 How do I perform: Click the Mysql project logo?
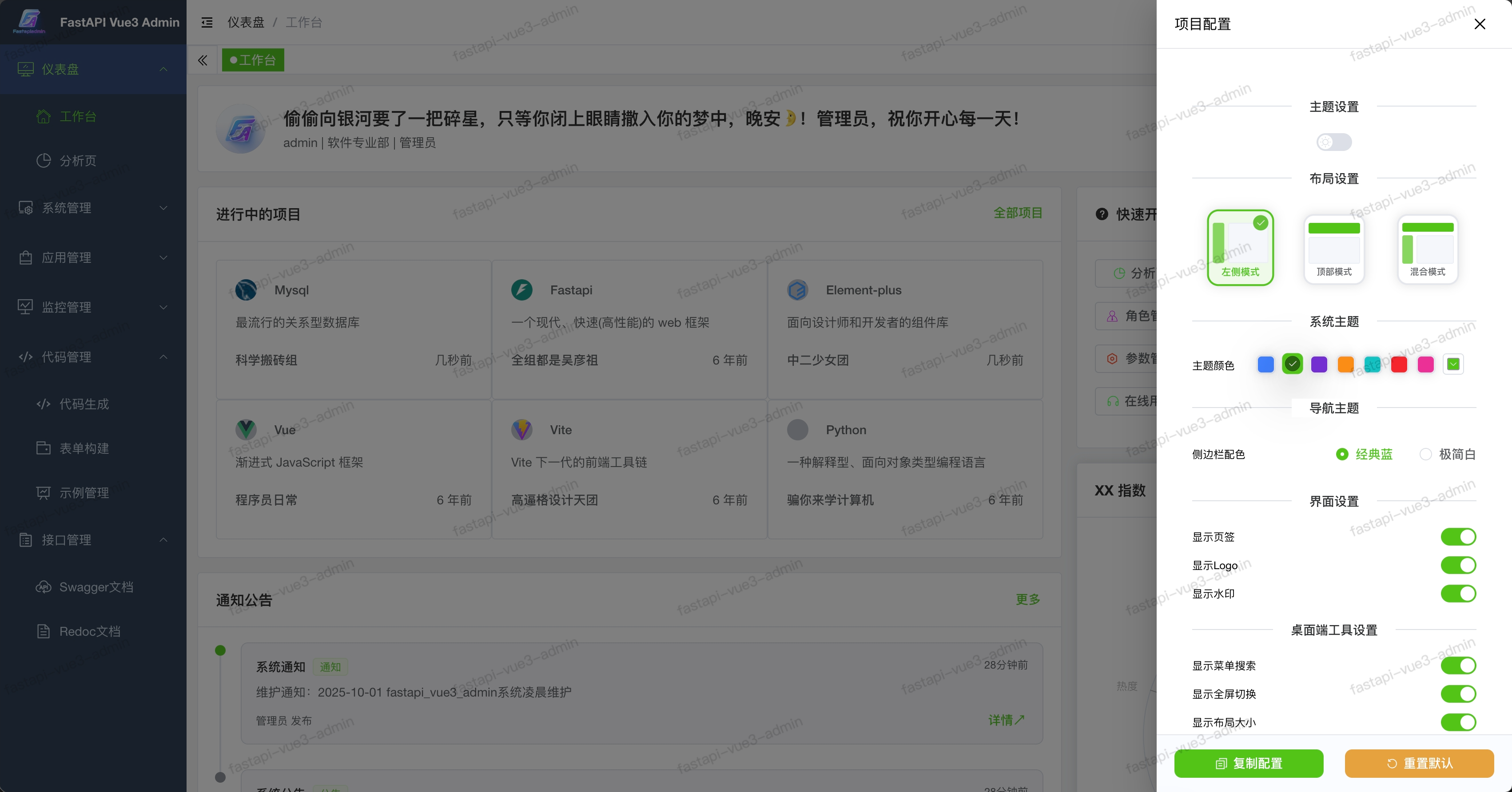point(246,290)
